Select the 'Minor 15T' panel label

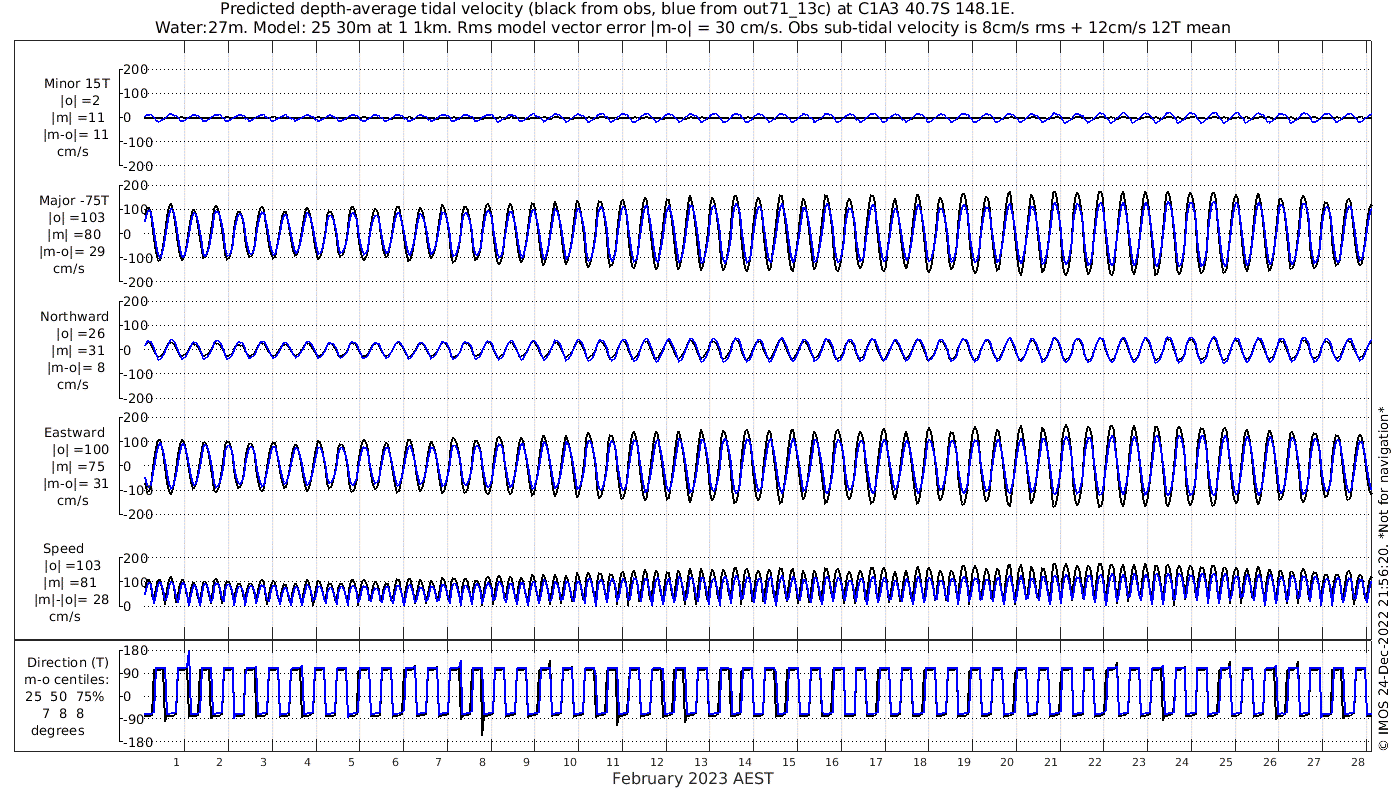tap(77, 84)
